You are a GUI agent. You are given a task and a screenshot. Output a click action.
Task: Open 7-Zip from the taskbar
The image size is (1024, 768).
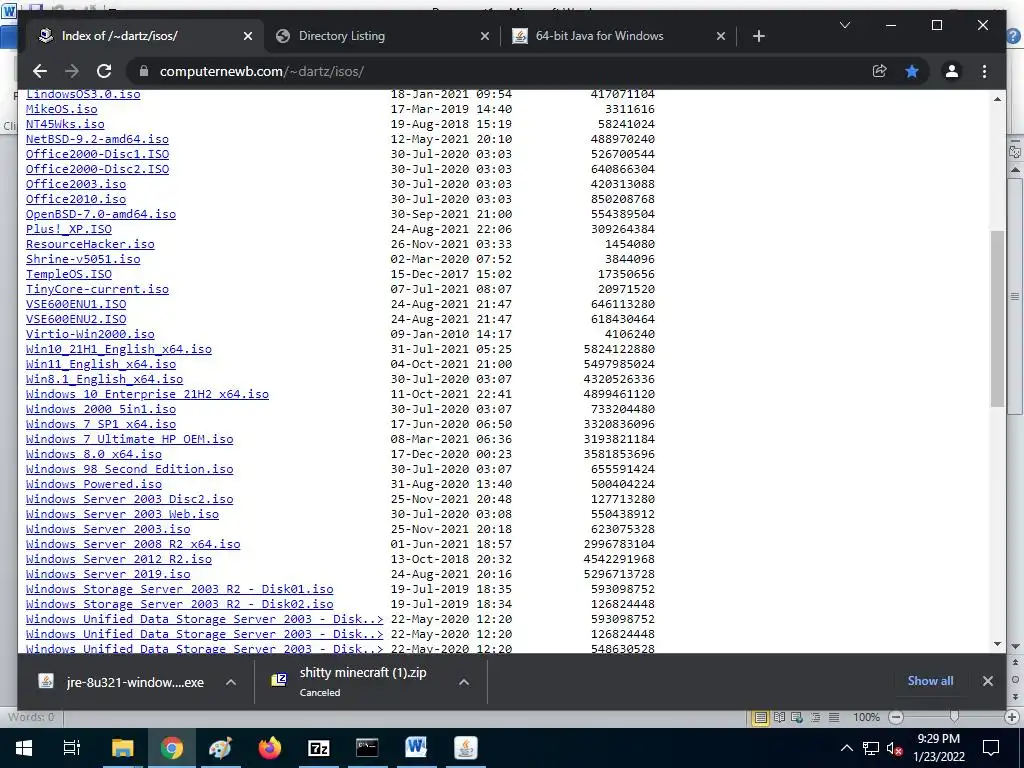point(318,748)
